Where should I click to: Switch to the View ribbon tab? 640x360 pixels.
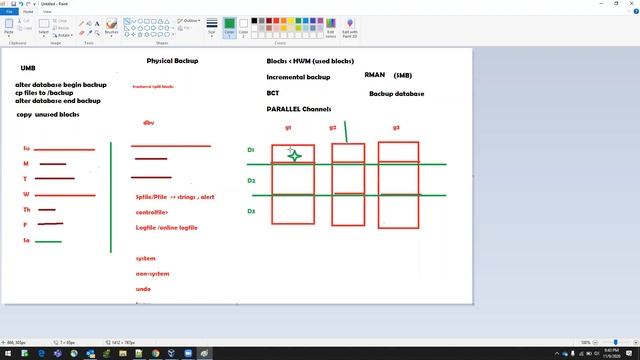(47, 11)
